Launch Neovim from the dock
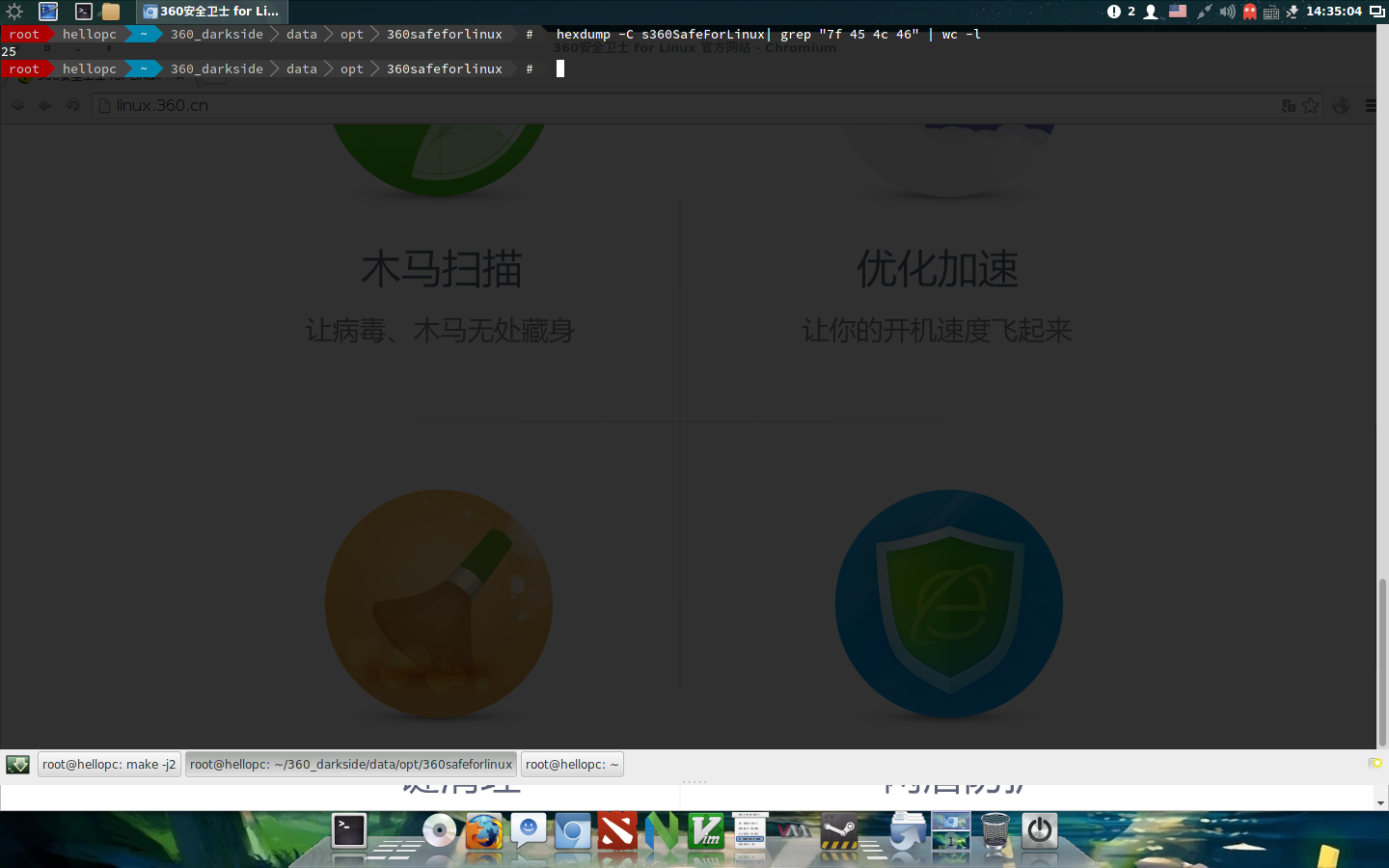Viewport: 1389px width, 868px height. click(x=662, y=830)
